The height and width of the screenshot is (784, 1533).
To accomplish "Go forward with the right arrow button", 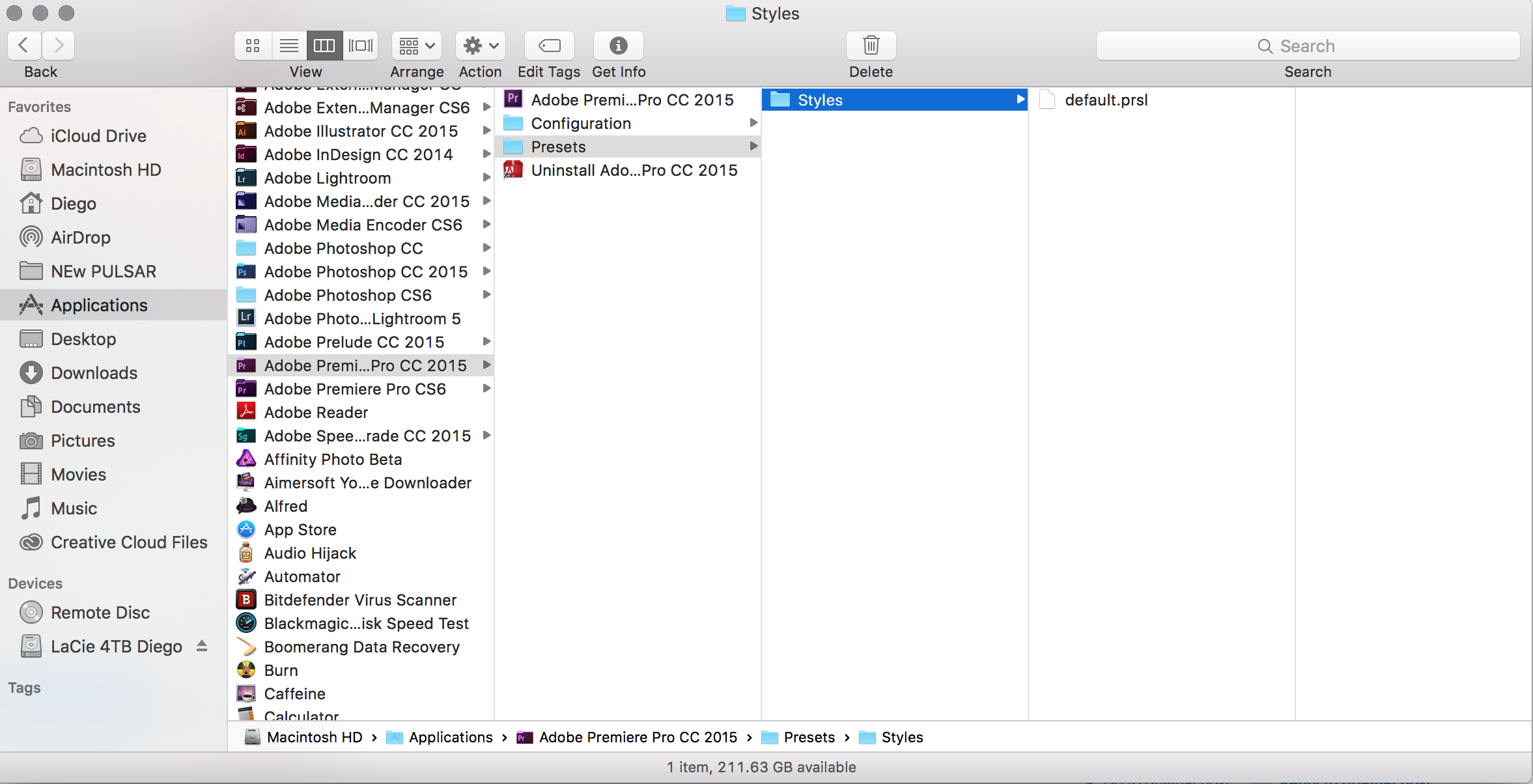I will 59,46.
